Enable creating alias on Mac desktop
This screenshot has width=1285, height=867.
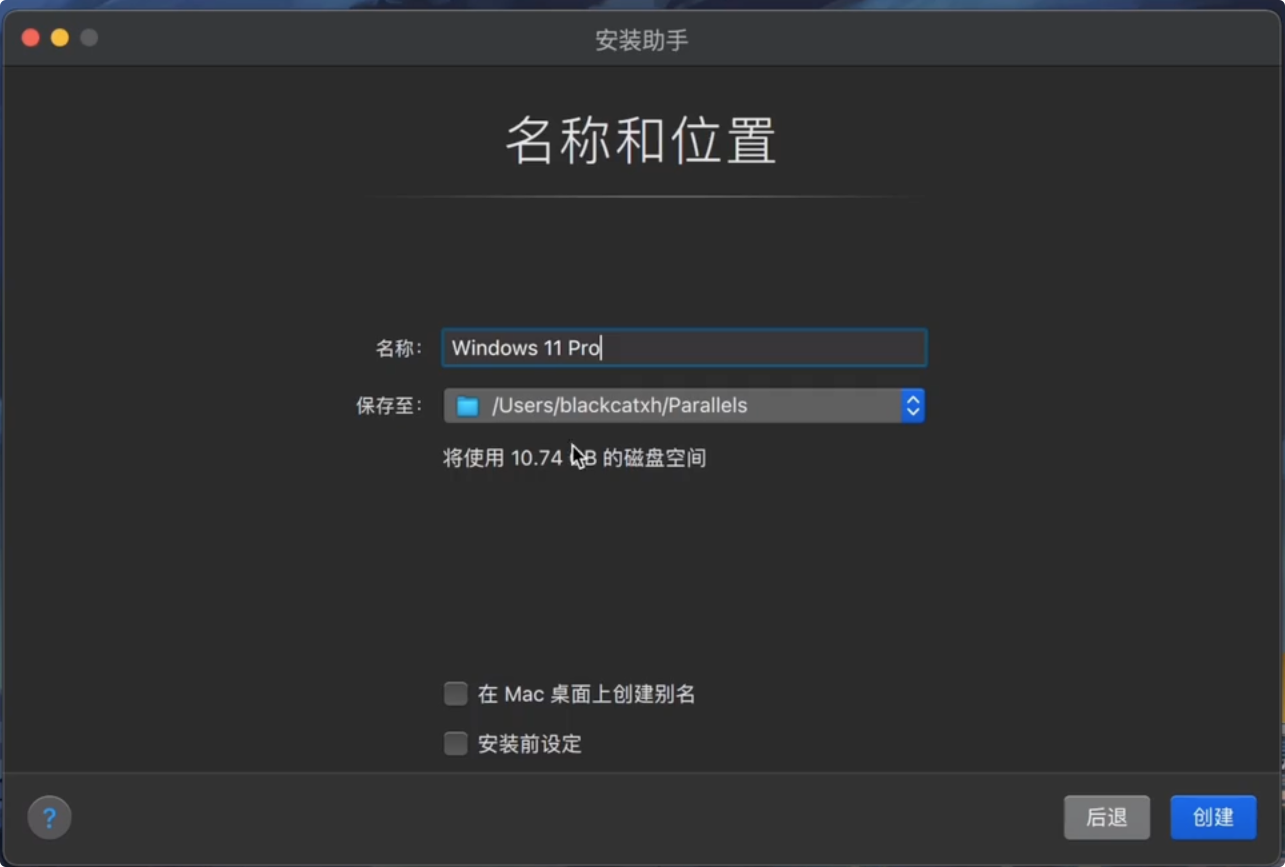456,694
